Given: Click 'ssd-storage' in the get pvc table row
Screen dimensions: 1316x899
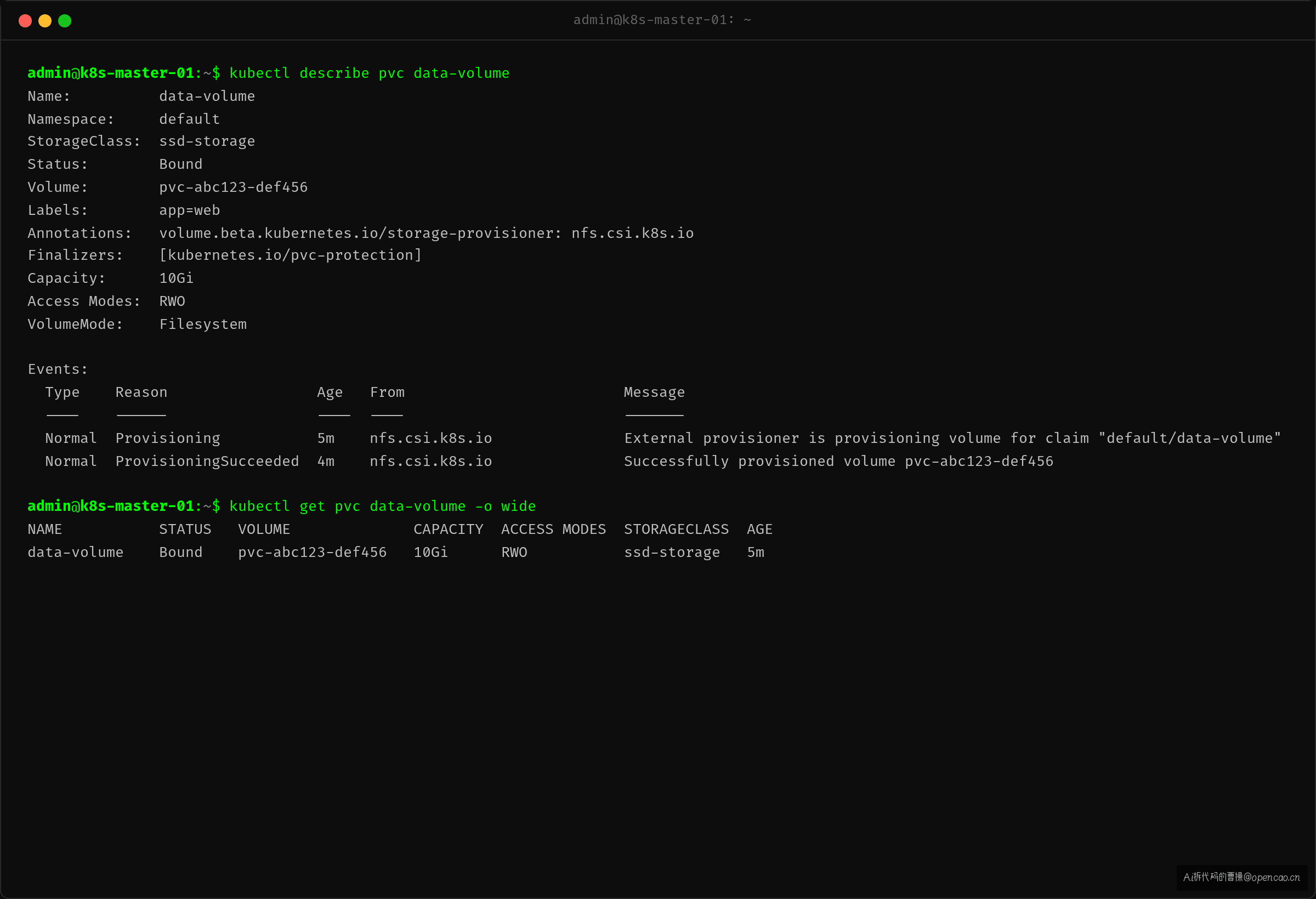Looking at the screenshot, I should 672,553.
